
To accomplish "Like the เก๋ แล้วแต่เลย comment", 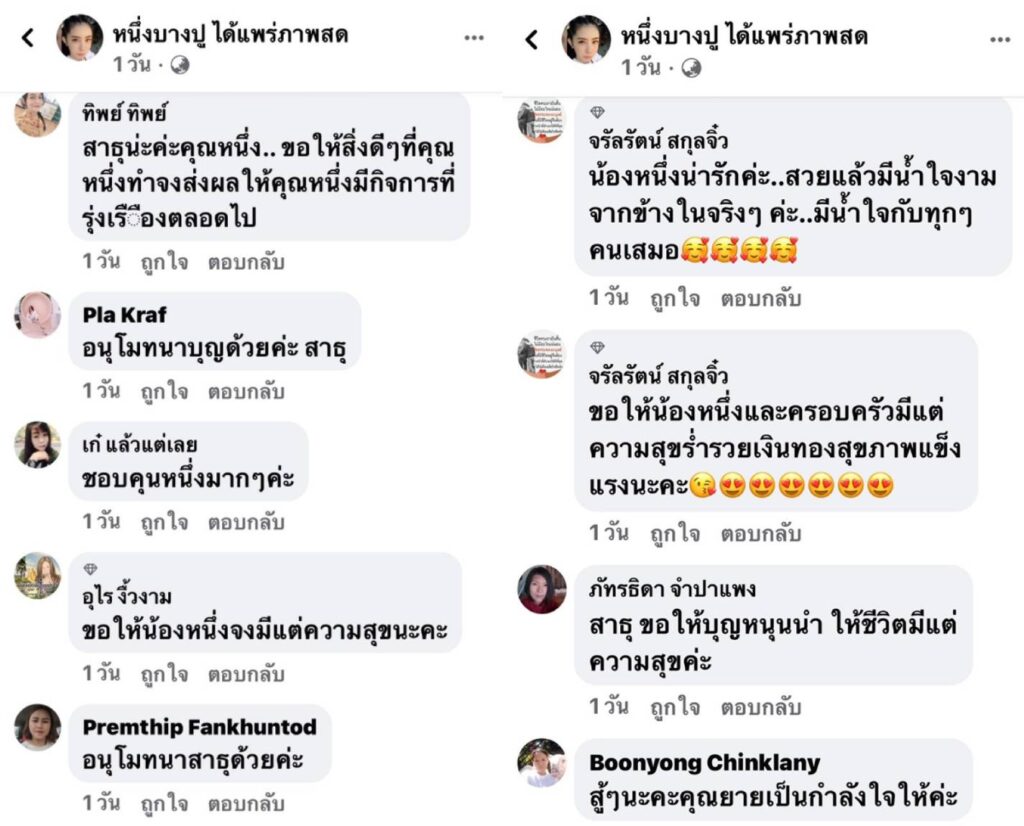I will [165, 522].
